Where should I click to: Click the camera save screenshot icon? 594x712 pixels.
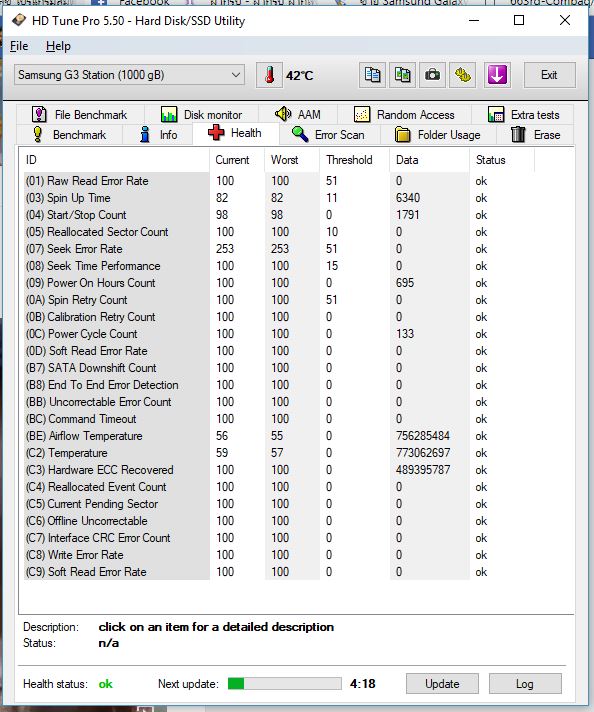pos(432,75)
